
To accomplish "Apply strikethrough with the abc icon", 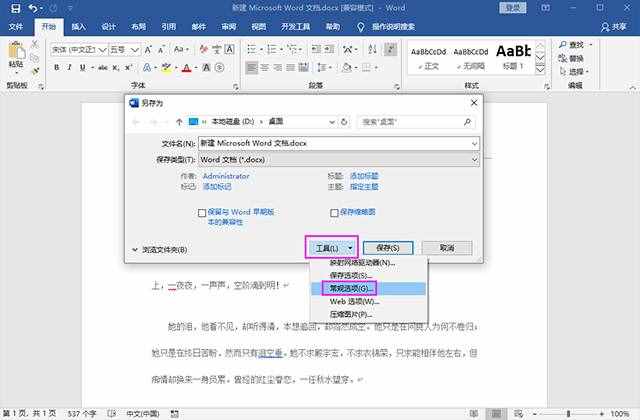I will tap(102, 68).
